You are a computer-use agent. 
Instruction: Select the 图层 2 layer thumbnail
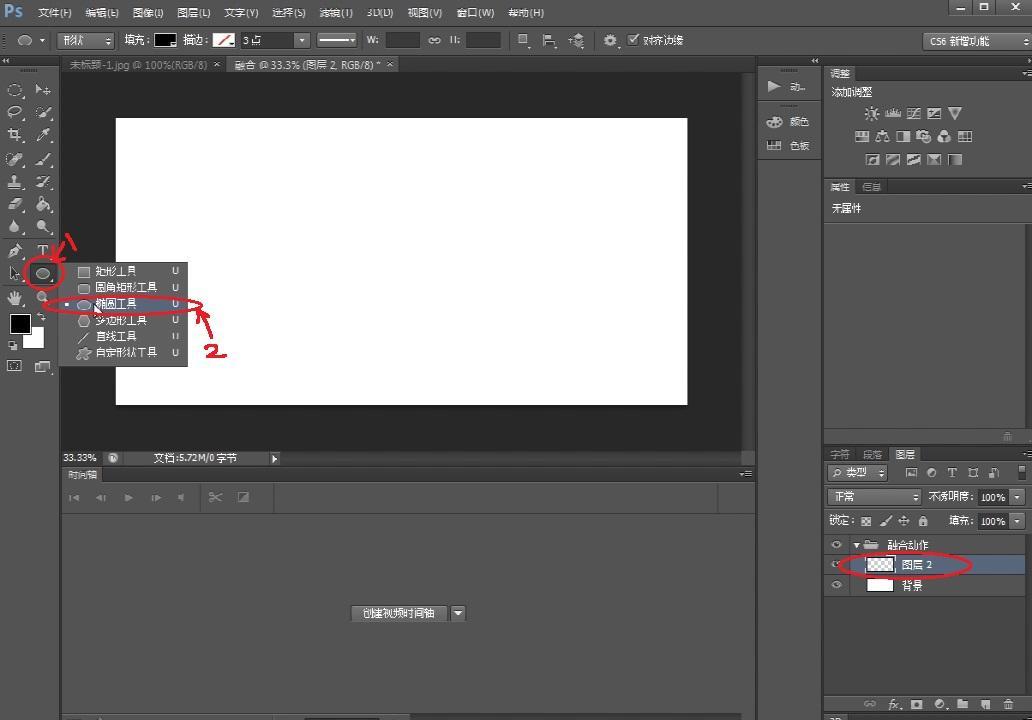click(880, 565)
